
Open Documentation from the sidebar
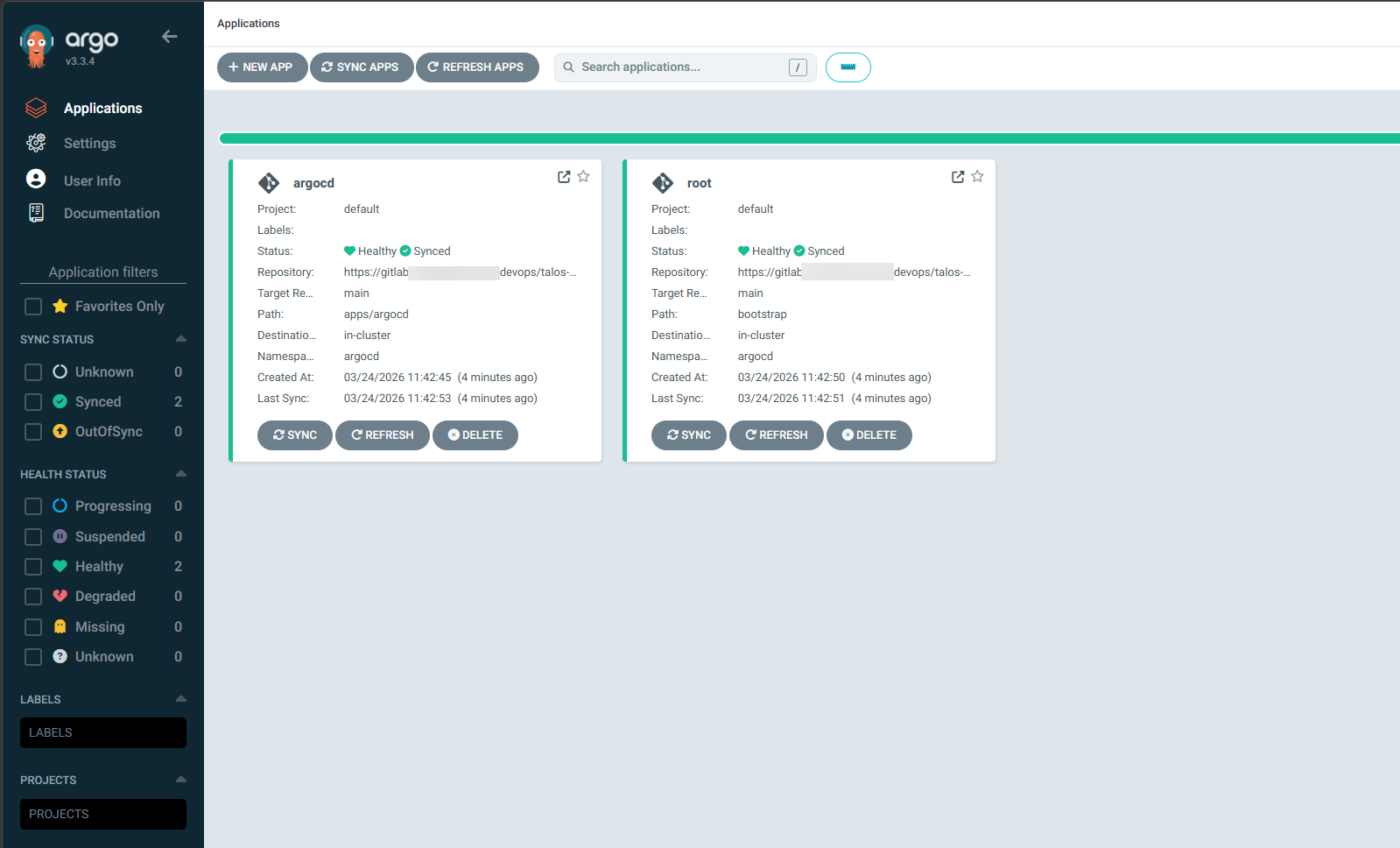pos(111,213)
